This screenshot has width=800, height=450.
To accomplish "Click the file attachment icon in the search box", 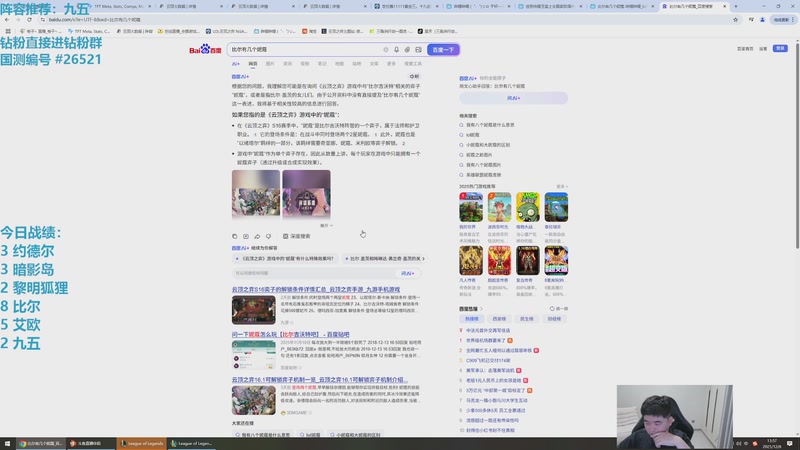I will point(407,49).
